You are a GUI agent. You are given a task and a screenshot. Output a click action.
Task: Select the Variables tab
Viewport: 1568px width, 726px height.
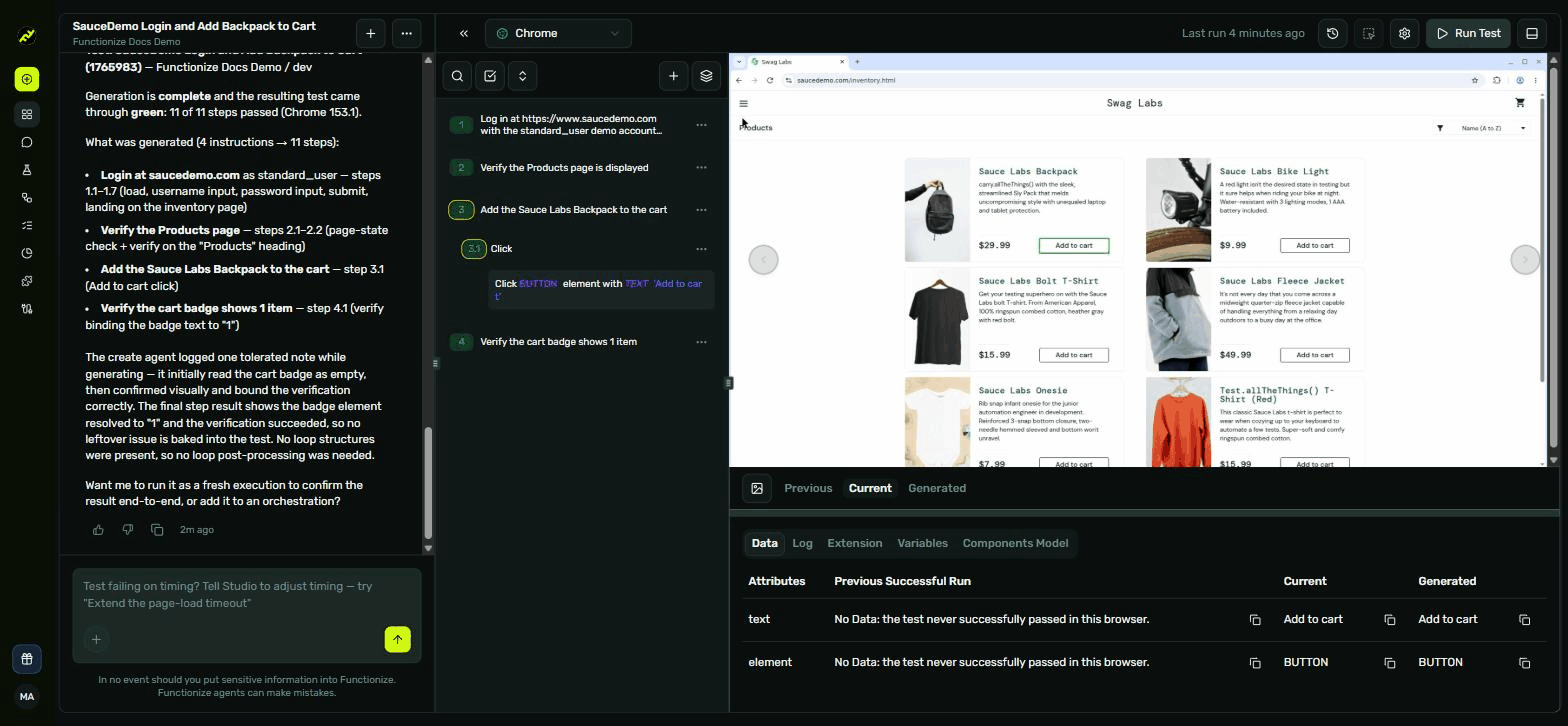click(x=922, y=543)
